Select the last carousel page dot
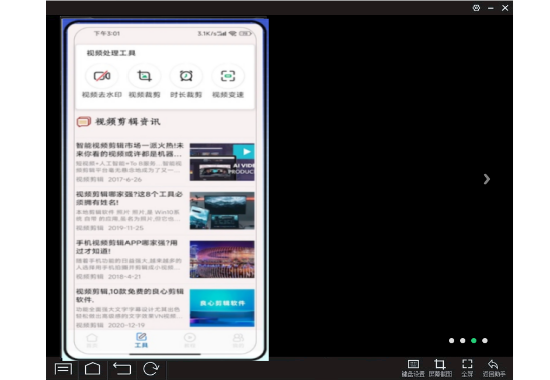This screenshot has height=380, width=550. (485, 341)
